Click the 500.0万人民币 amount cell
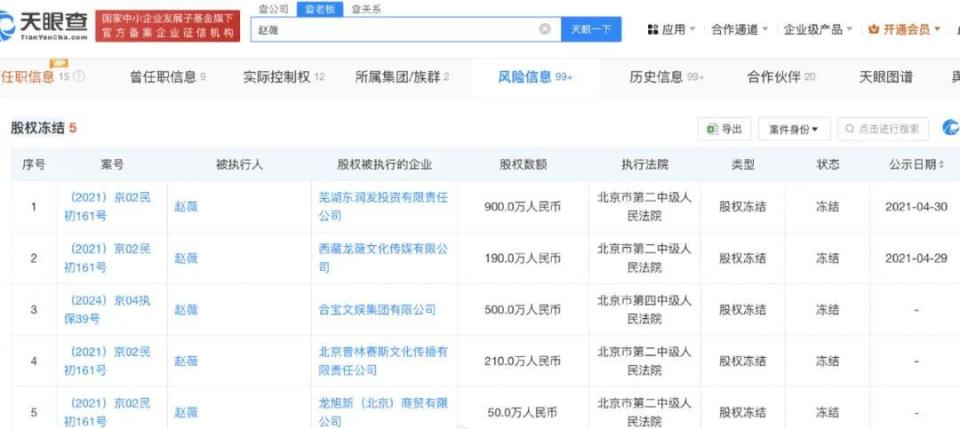Image resolution: width=960 pixels, height=429 pixels. tap(522, 310)
